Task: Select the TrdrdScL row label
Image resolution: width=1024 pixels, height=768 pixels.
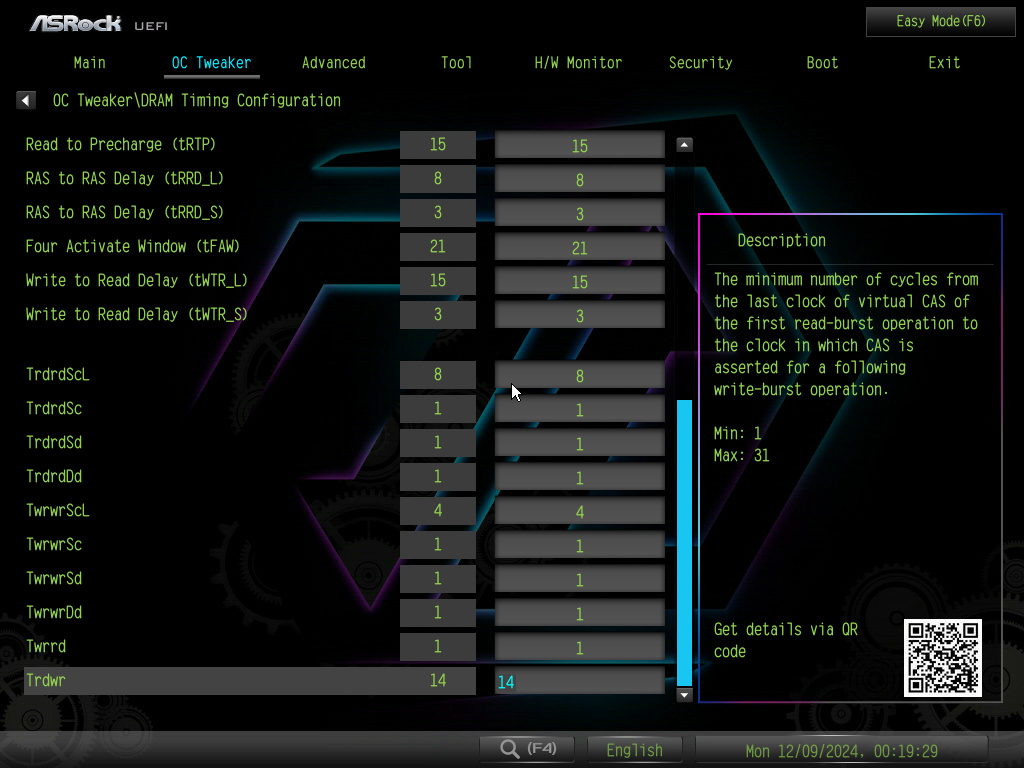Action: click(57, 374)
